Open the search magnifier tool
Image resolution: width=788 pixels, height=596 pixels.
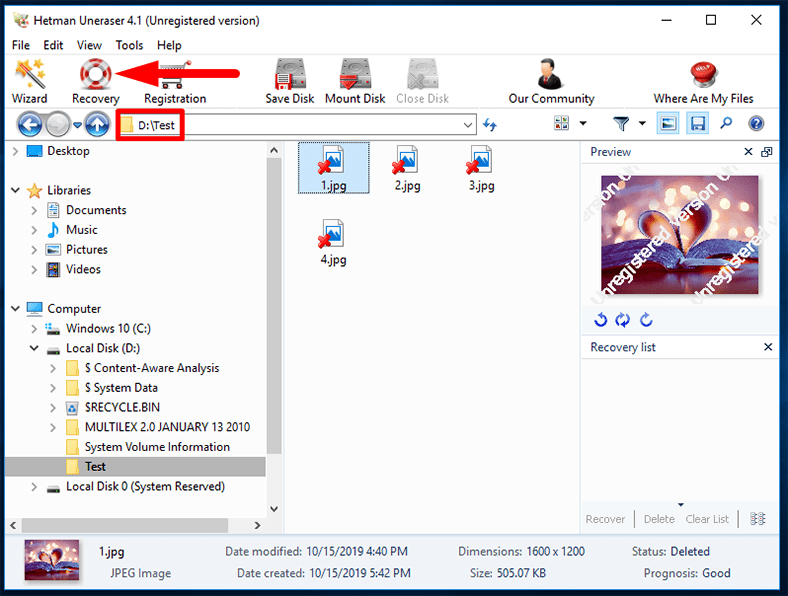726,123
